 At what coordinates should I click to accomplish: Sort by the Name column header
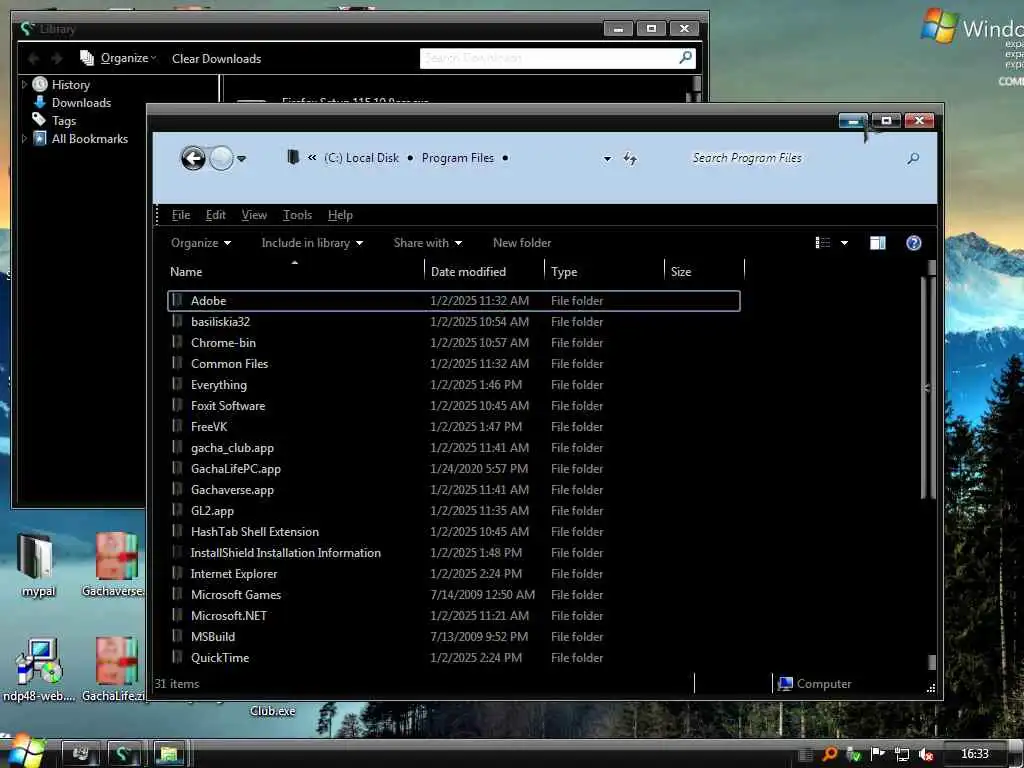[296, 272]
